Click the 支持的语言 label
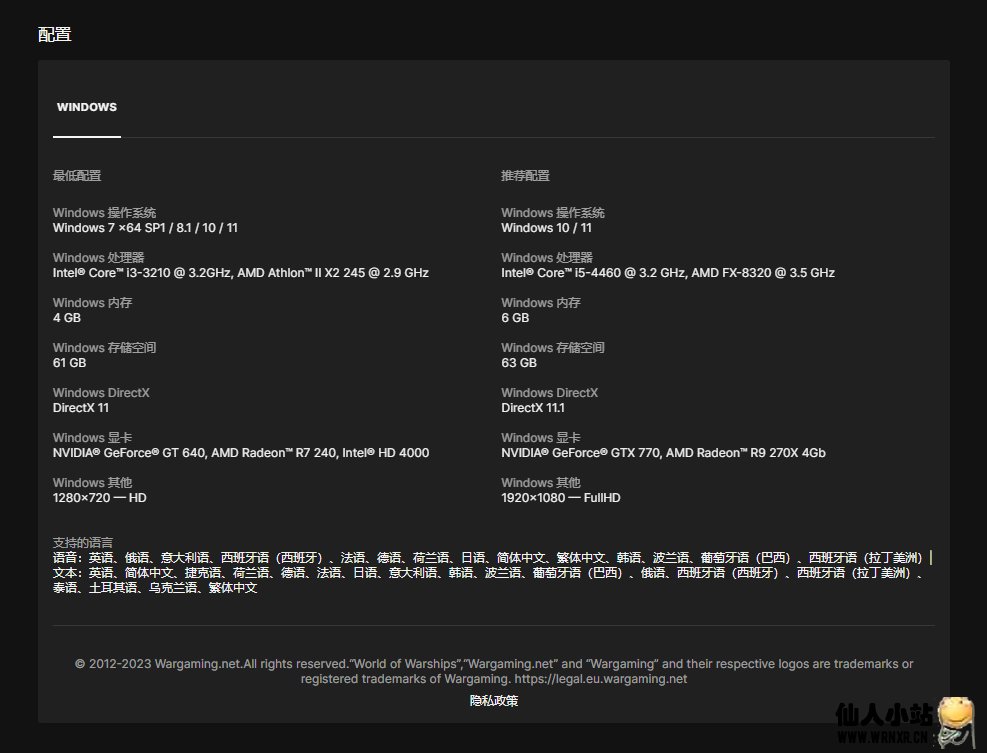 pos(83,543)
